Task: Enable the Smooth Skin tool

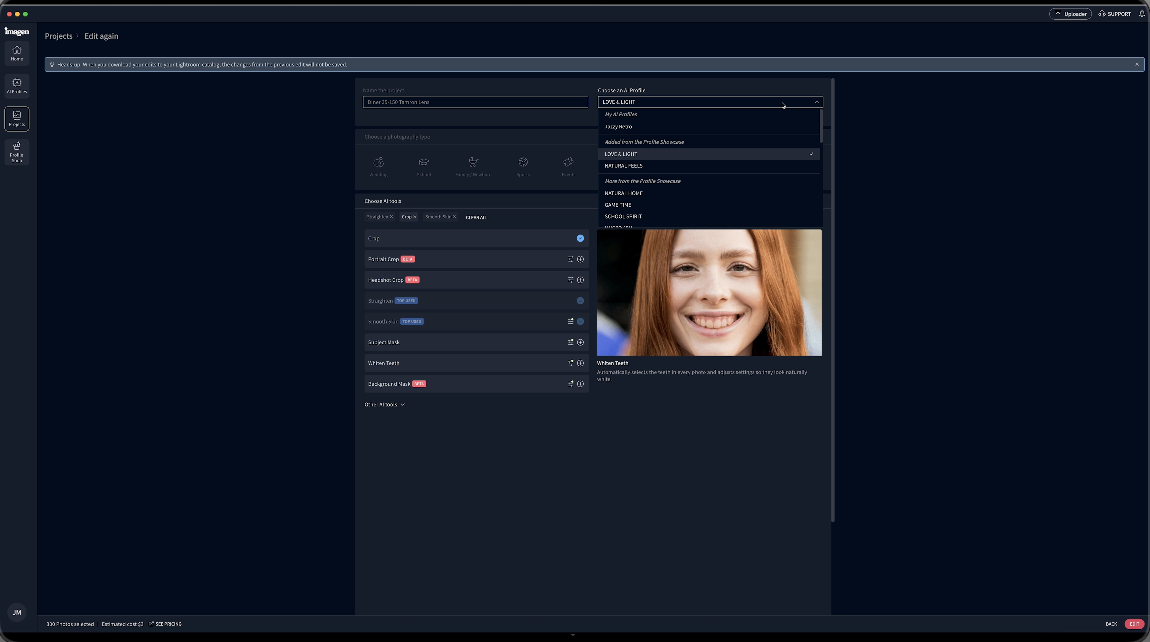Action: pos(580,321)
